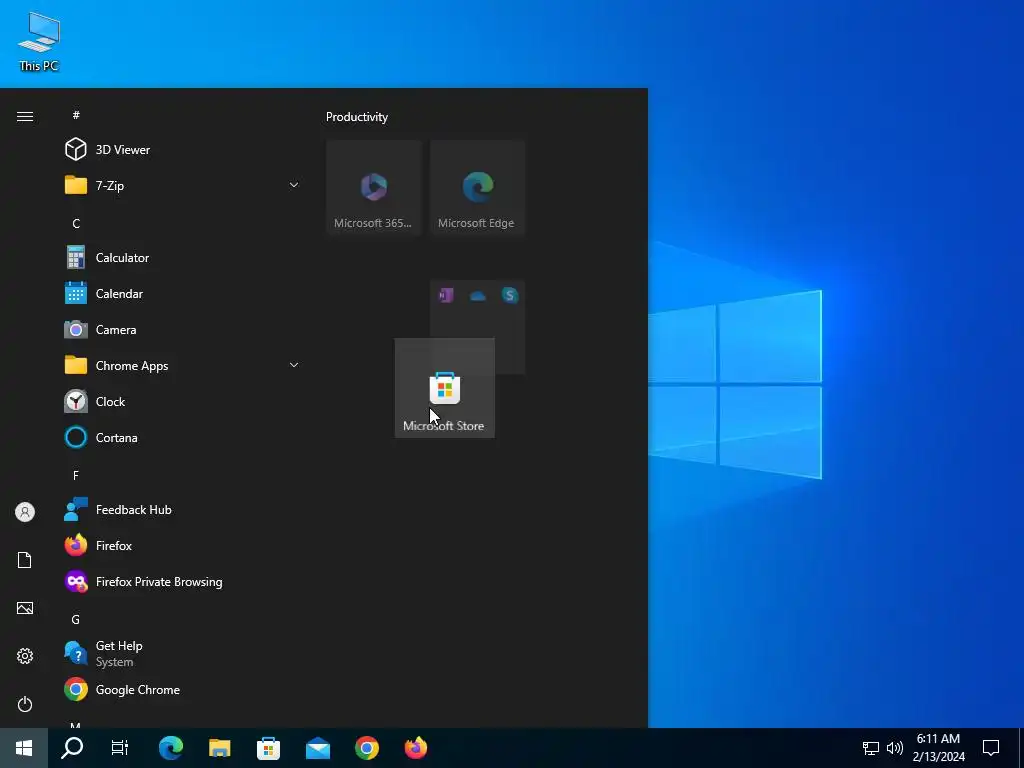Open OneNote in the tile folder
The image size is (1024, 768).
446,295
